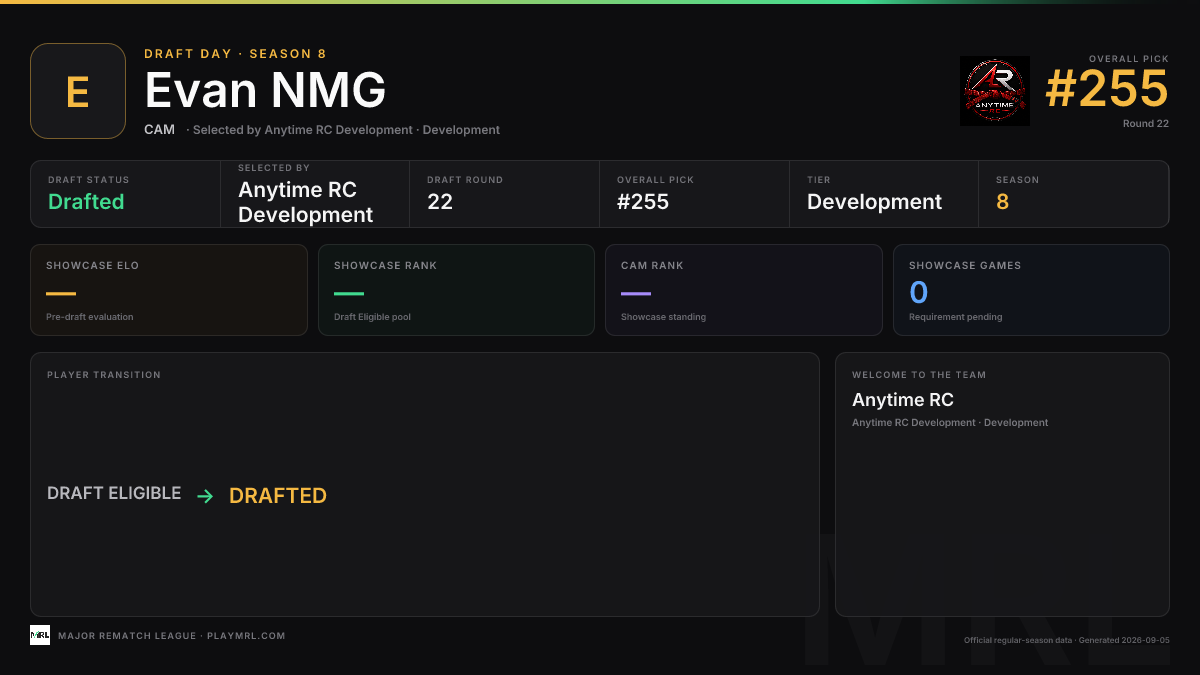Click the #255 value in the stats bar
Screen dimensions: 1200x675
click(643, 202)
